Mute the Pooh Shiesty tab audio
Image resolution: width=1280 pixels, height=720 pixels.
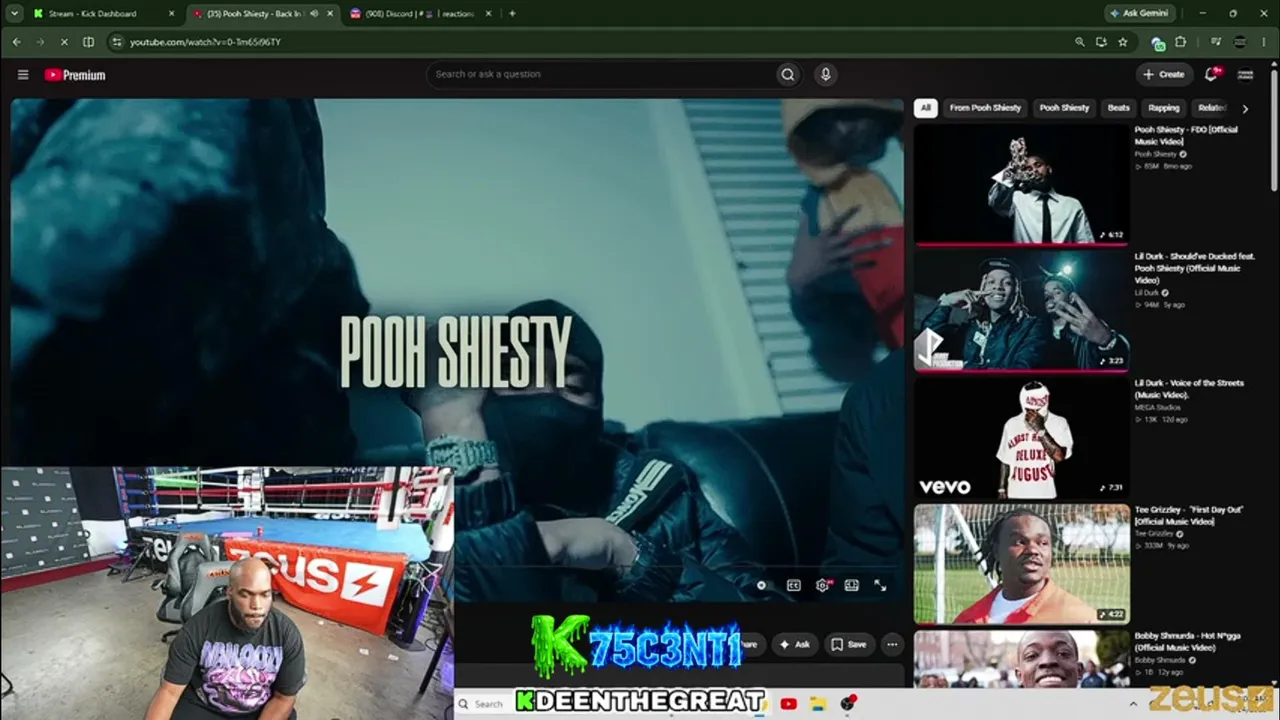coord(314,14)
